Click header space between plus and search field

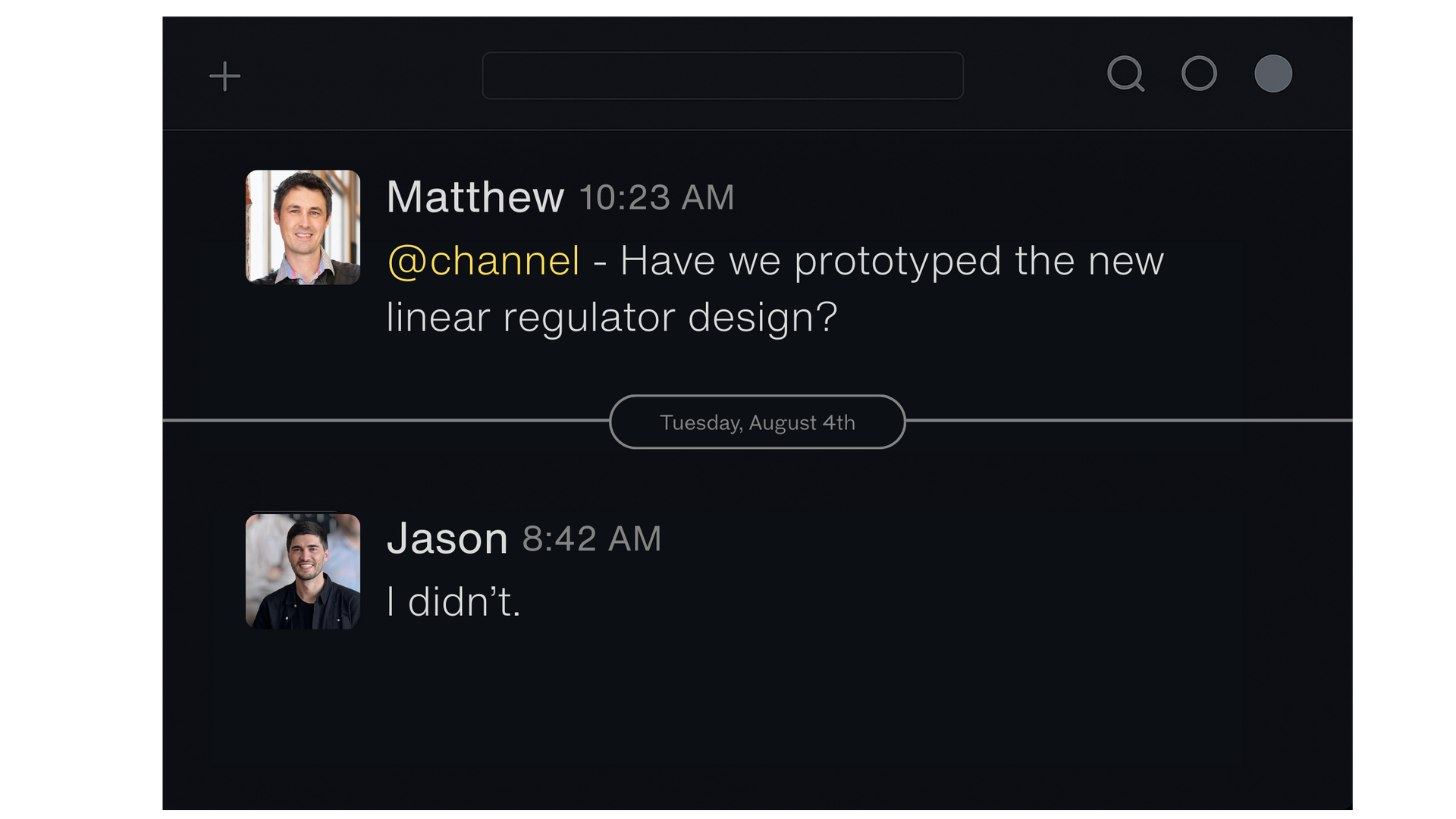tap(361, 76)
